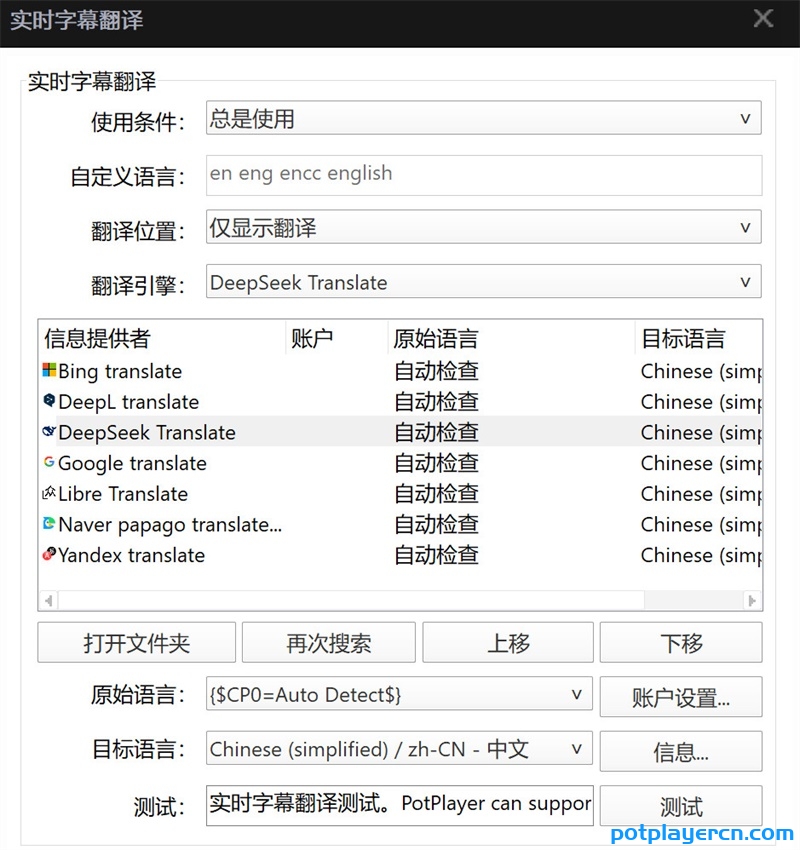Click the 自定义语言 input field
800x850 pixels.
[x=483, y=175]
